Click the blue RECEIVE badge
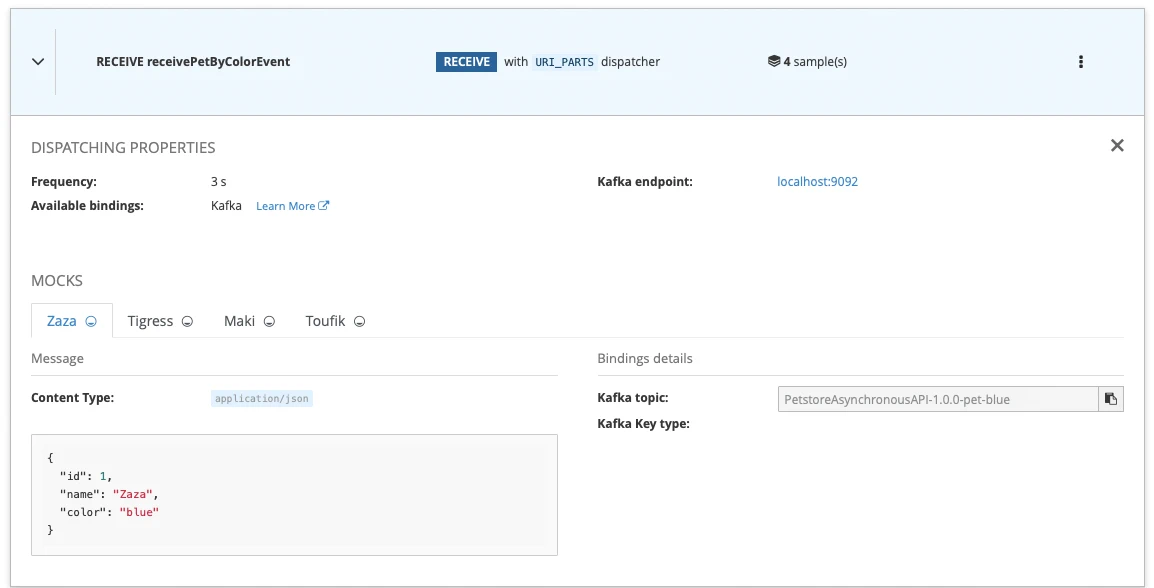 click(x=466, y=62)
